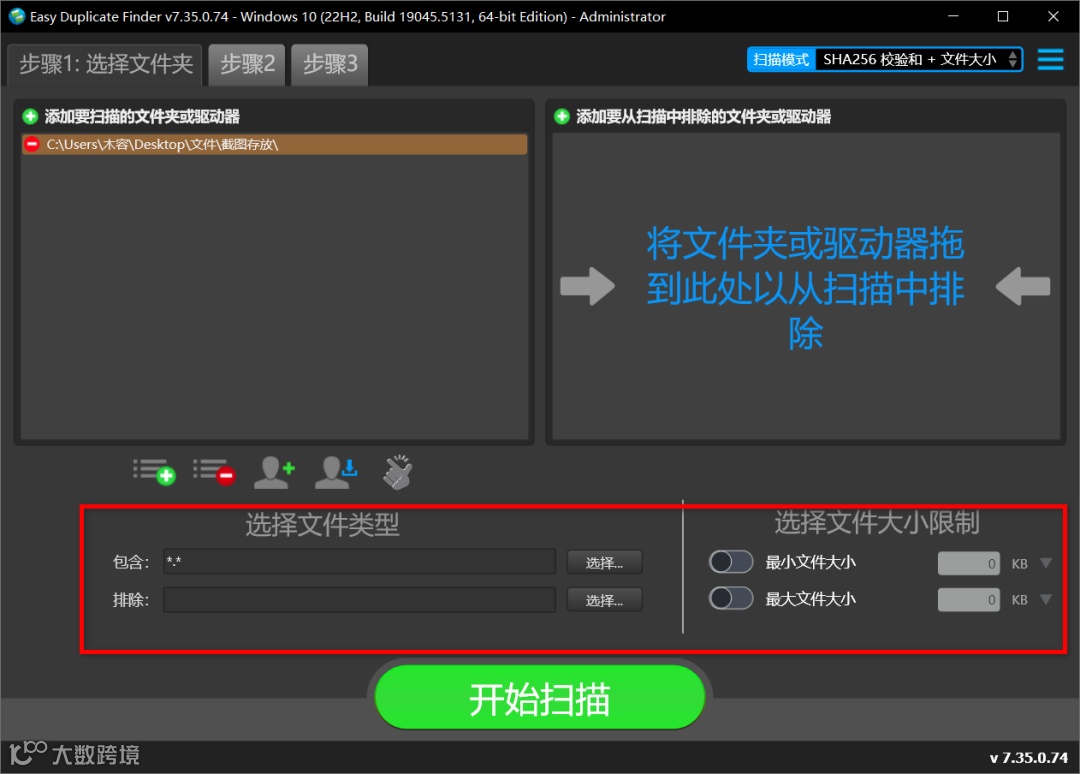Click the import user profile icon
The image size is (1080, 774).
(335, 472)
